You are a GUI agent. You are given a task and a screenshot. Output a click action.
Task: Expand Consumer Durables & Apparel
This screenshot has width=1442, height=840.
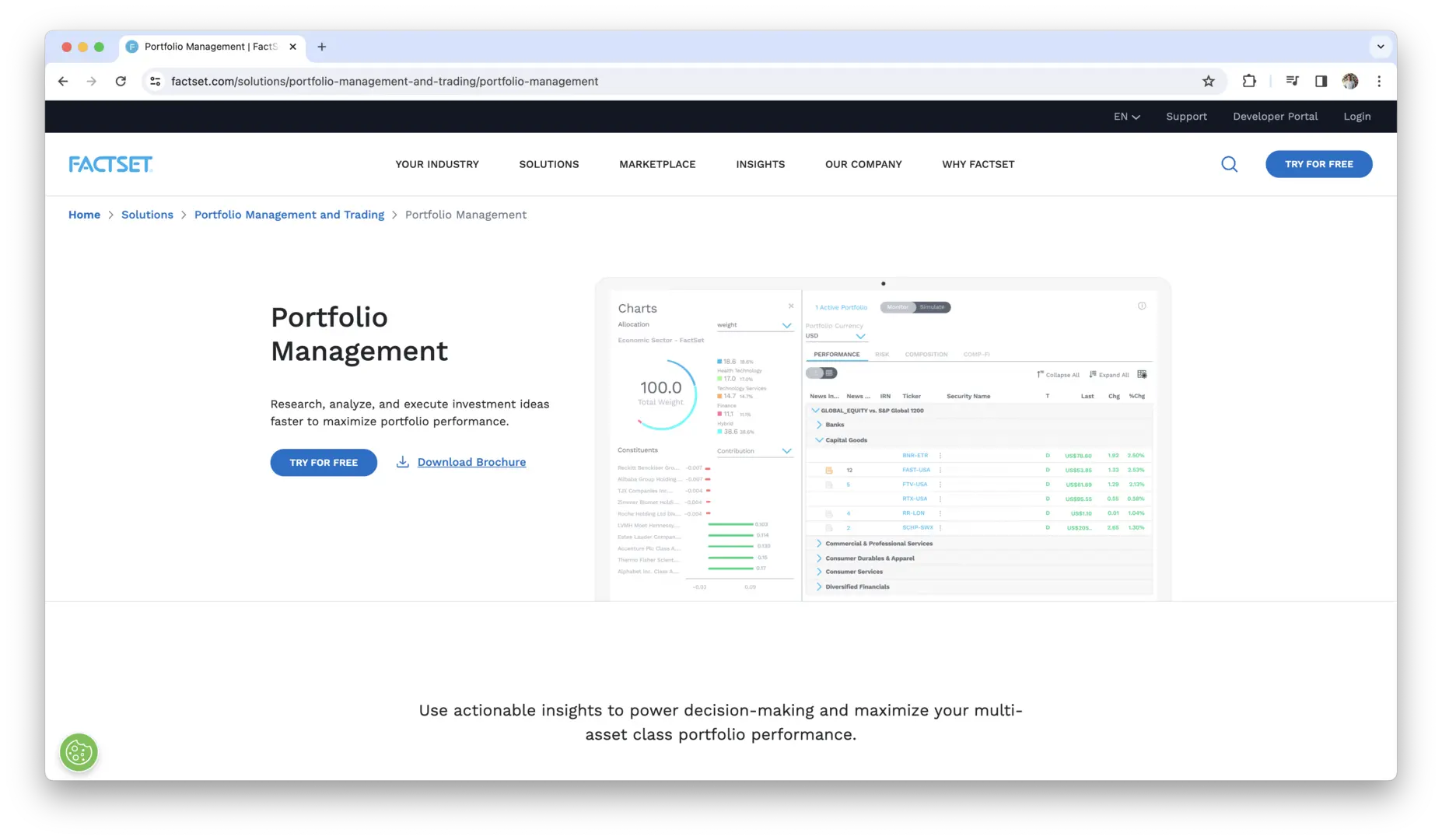point(819,558)
